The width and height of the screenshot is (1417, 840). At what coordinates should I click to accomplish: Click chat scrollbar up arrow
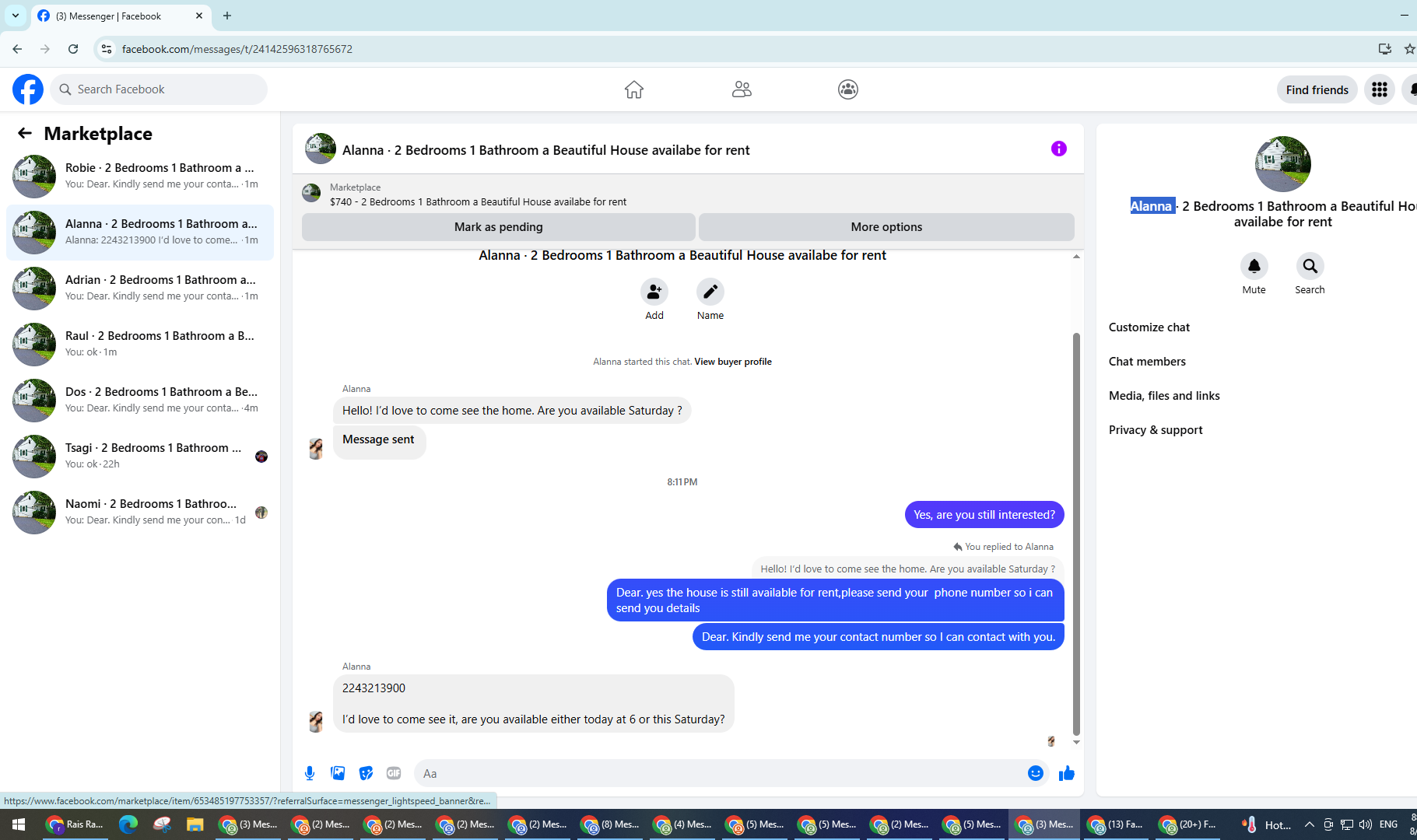[1076, 257]
